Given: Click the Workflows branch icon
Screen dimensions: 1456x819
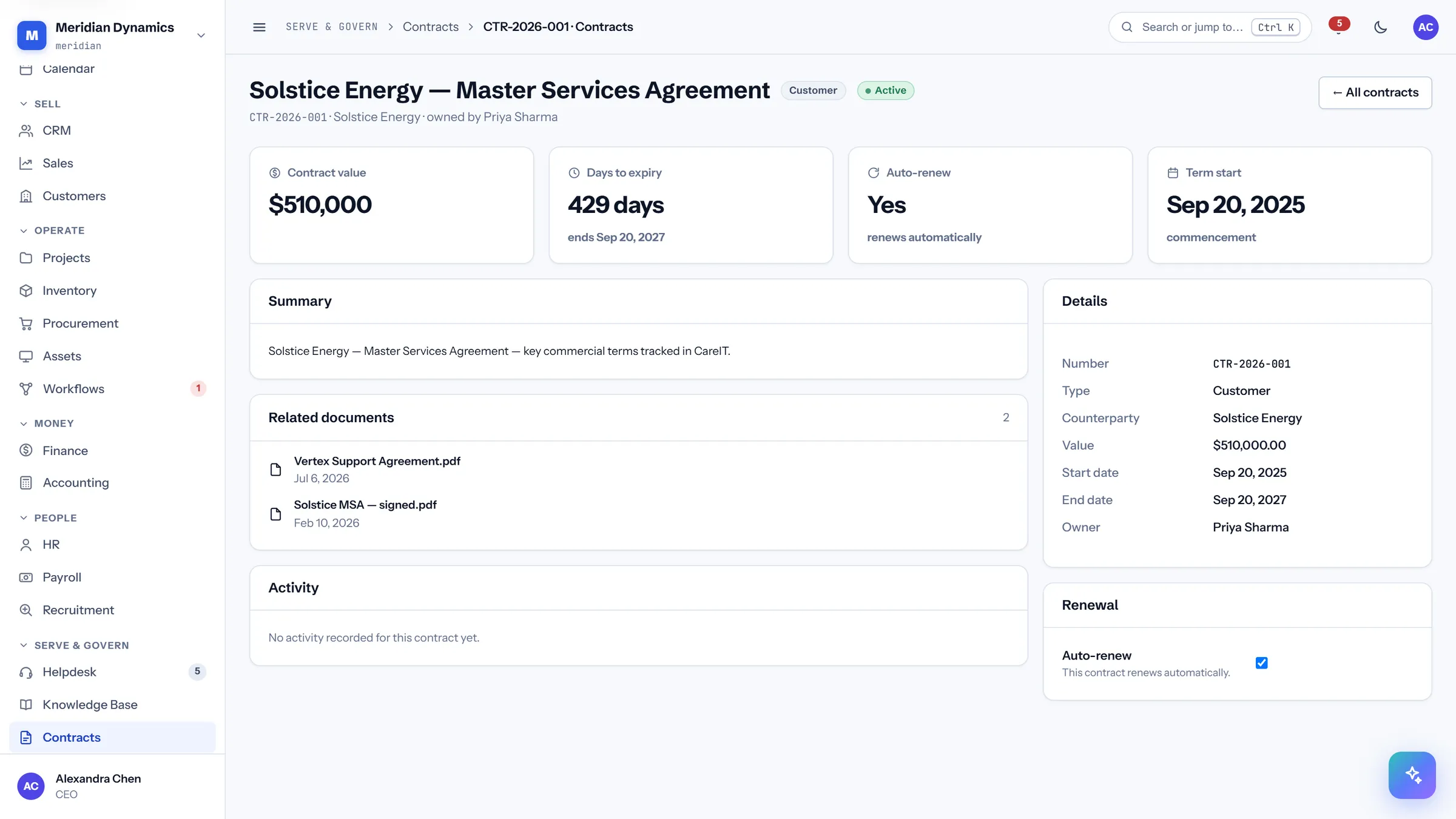Looking at the screenshot, I should (25, 389).
